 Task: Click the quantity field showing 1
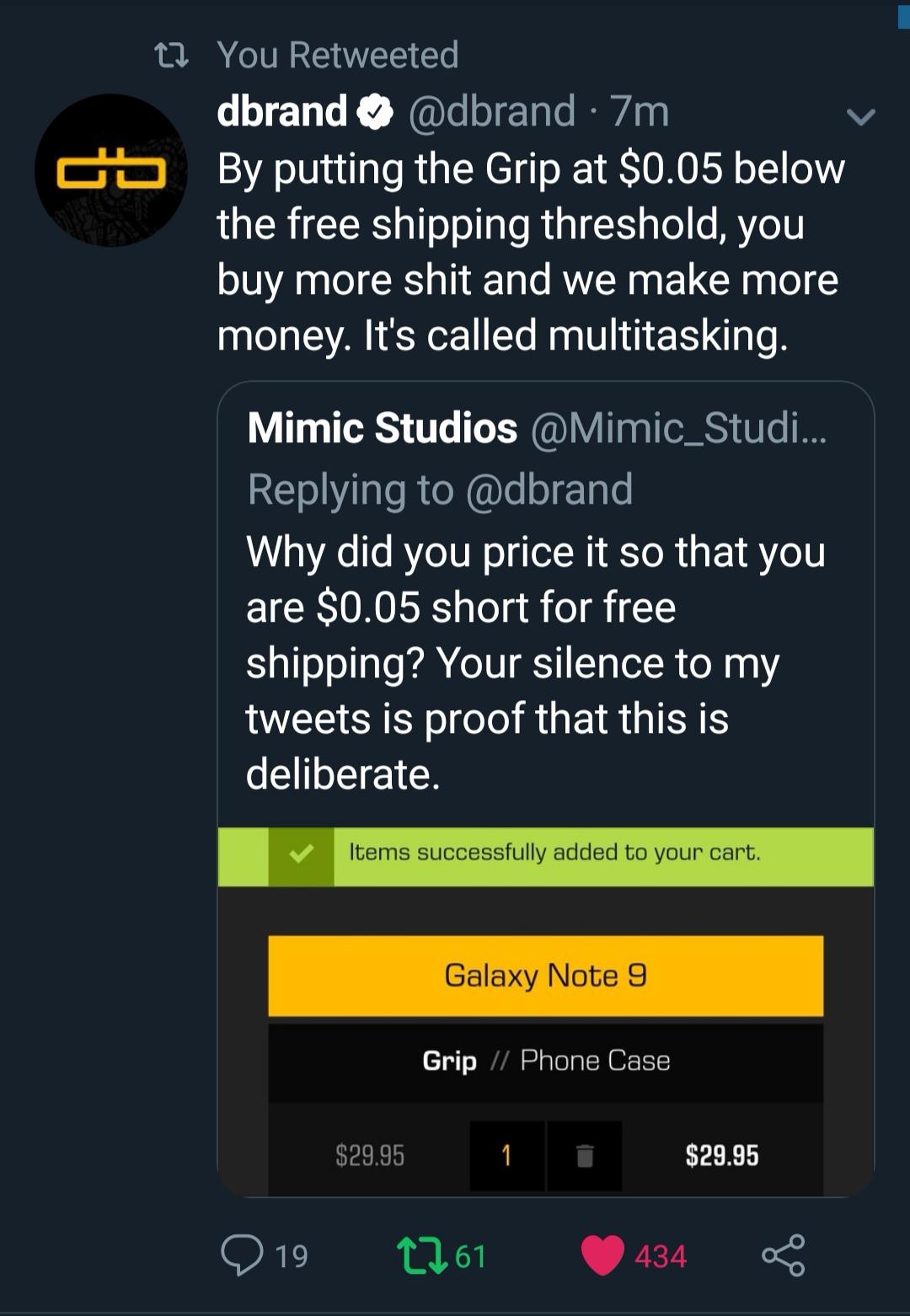pos(506,1151)
